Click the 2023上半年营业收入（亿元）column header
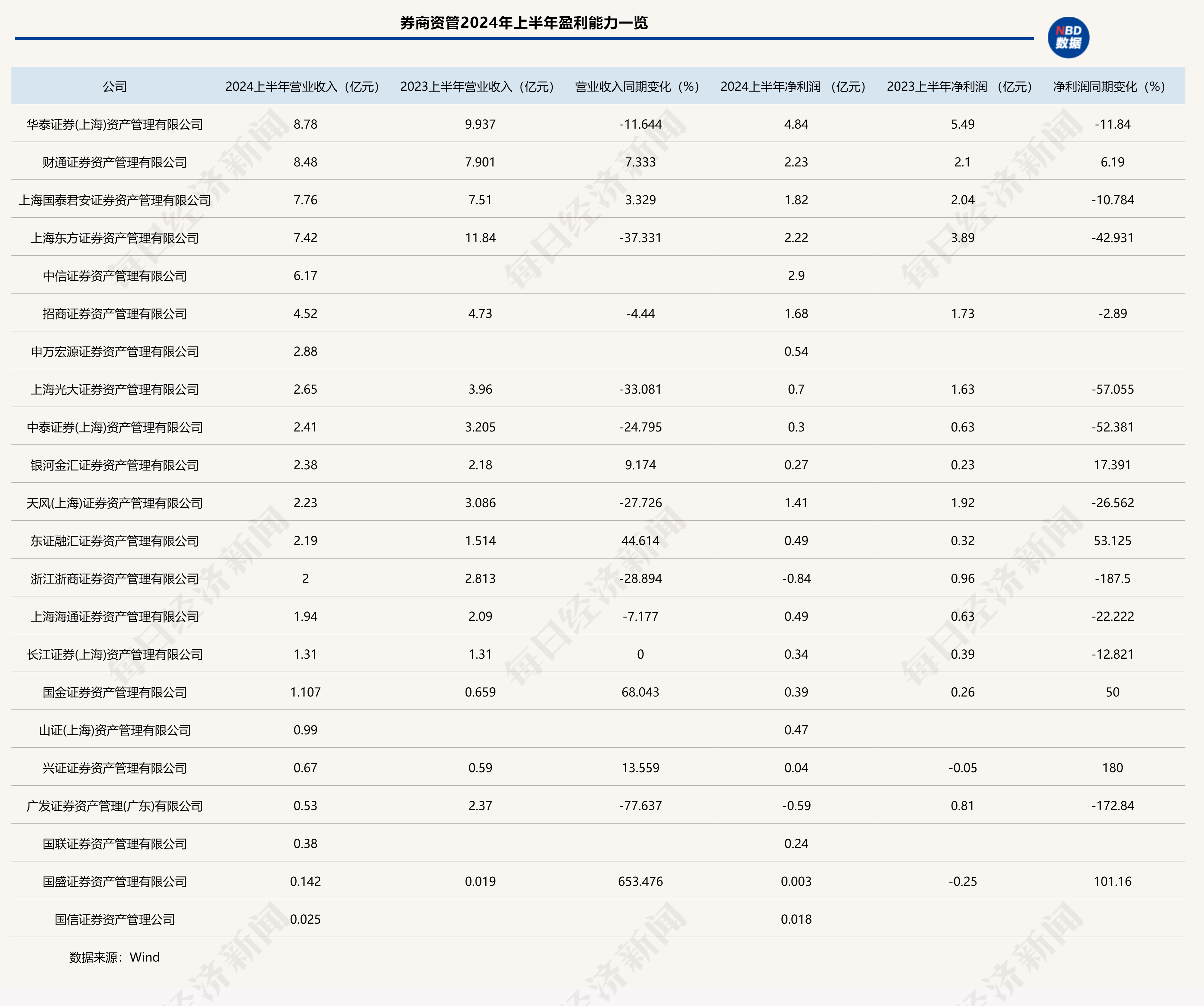Viewport: 1204px width, 1006px height. click(x=478, y=87)
